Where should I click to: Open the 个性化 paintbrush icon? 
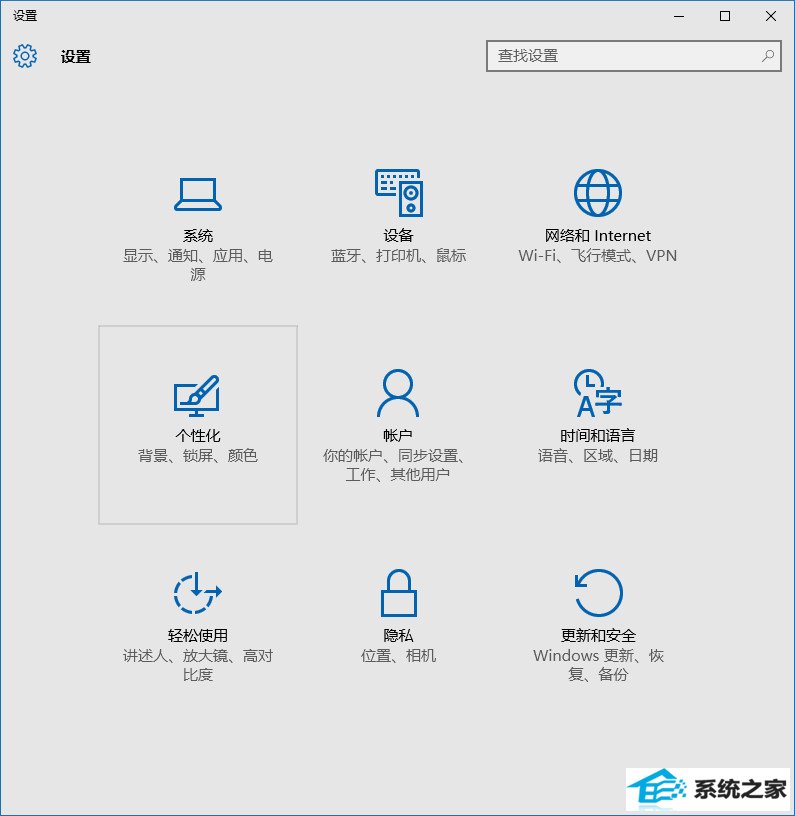coord(197,396)
